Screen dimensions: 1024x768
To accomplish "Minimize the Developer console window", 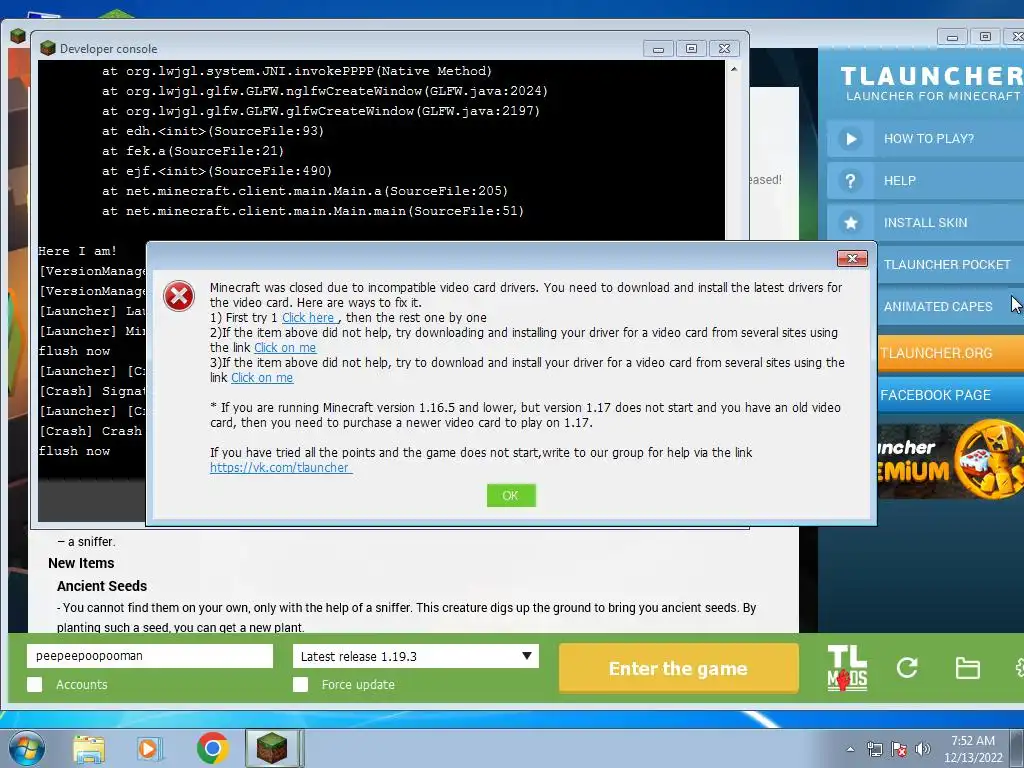I will click(658, 49).
